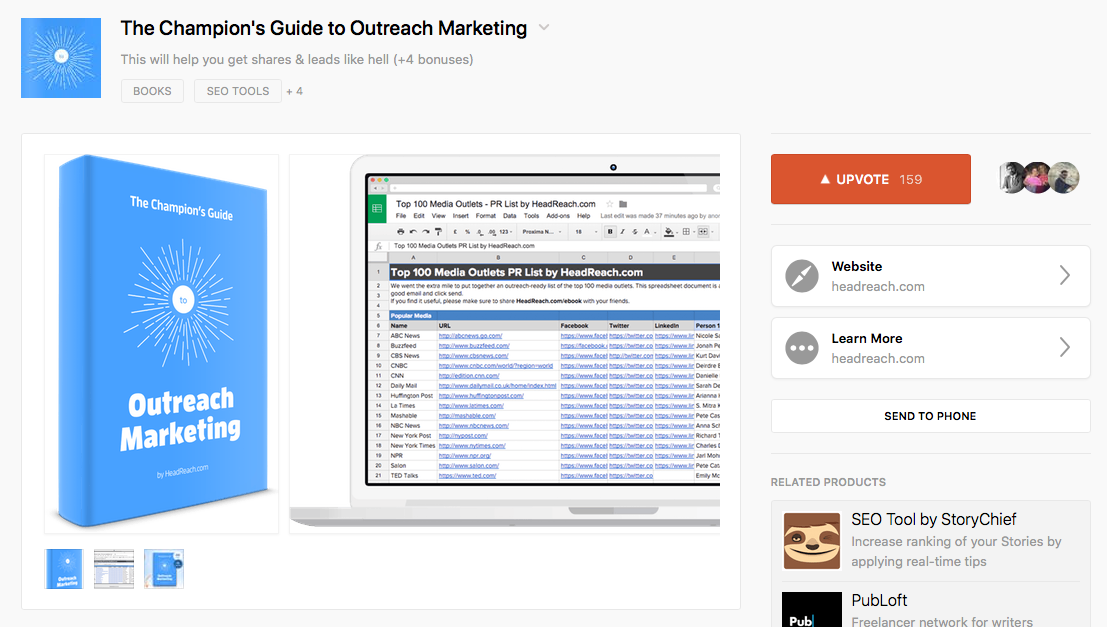Screen dimensions: 1107x627
Task: View the upvoter avatars
Action: [x=1039, y=178]
